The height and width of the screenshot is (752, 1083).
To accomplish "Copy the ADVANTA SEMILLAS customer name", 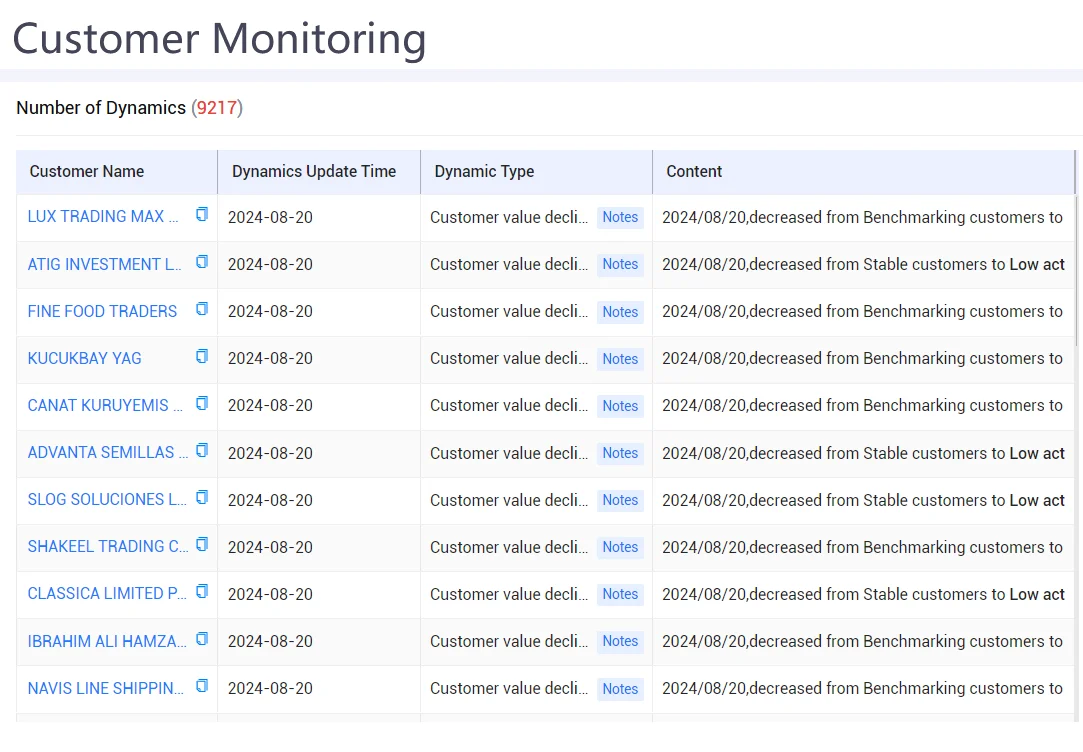I will coord(202,450).
